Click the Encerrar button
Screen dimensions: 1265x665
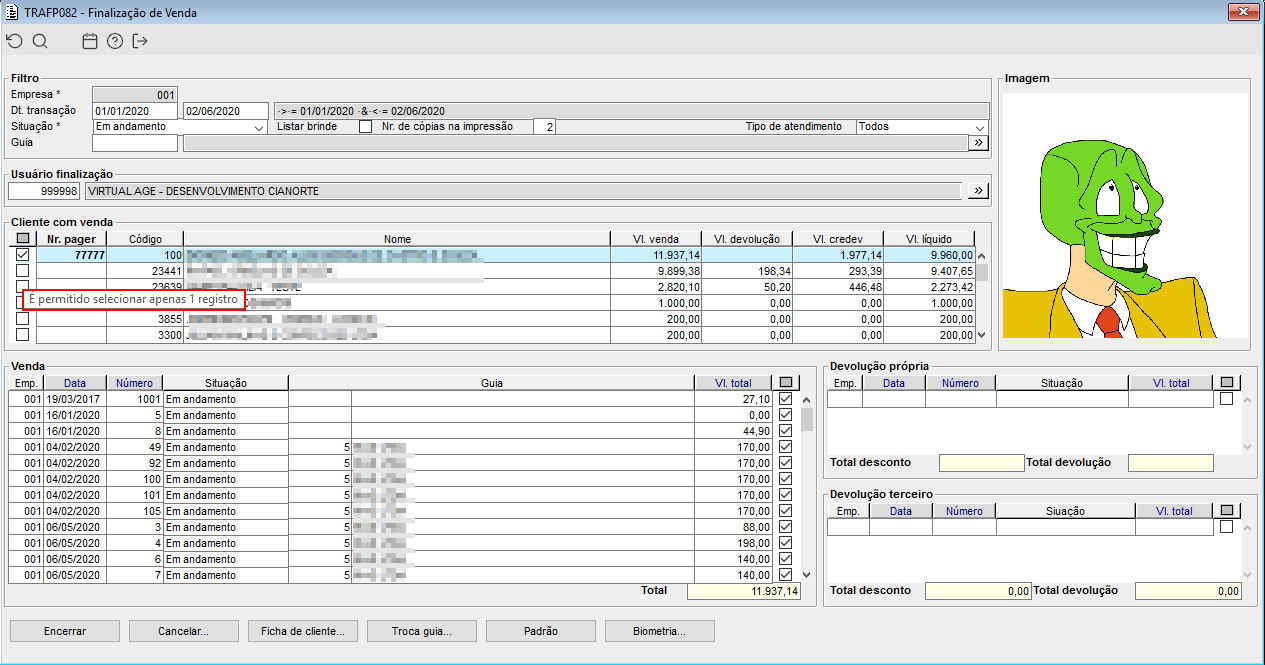tap(65, 631)
